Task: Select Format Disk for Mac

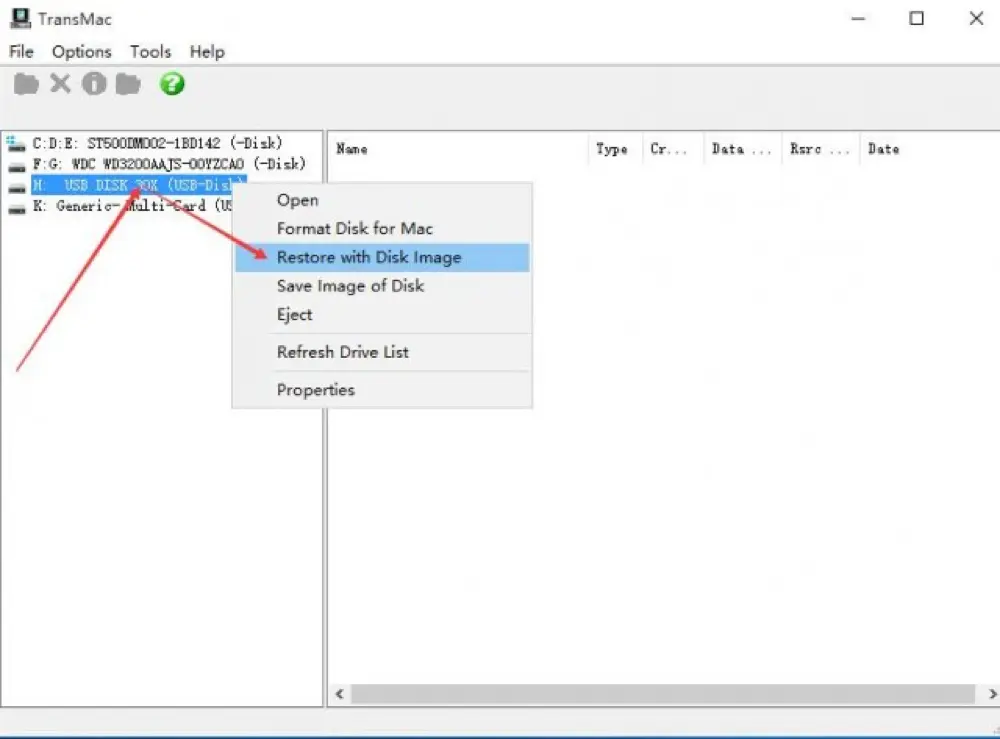Action: coord(382,228)
